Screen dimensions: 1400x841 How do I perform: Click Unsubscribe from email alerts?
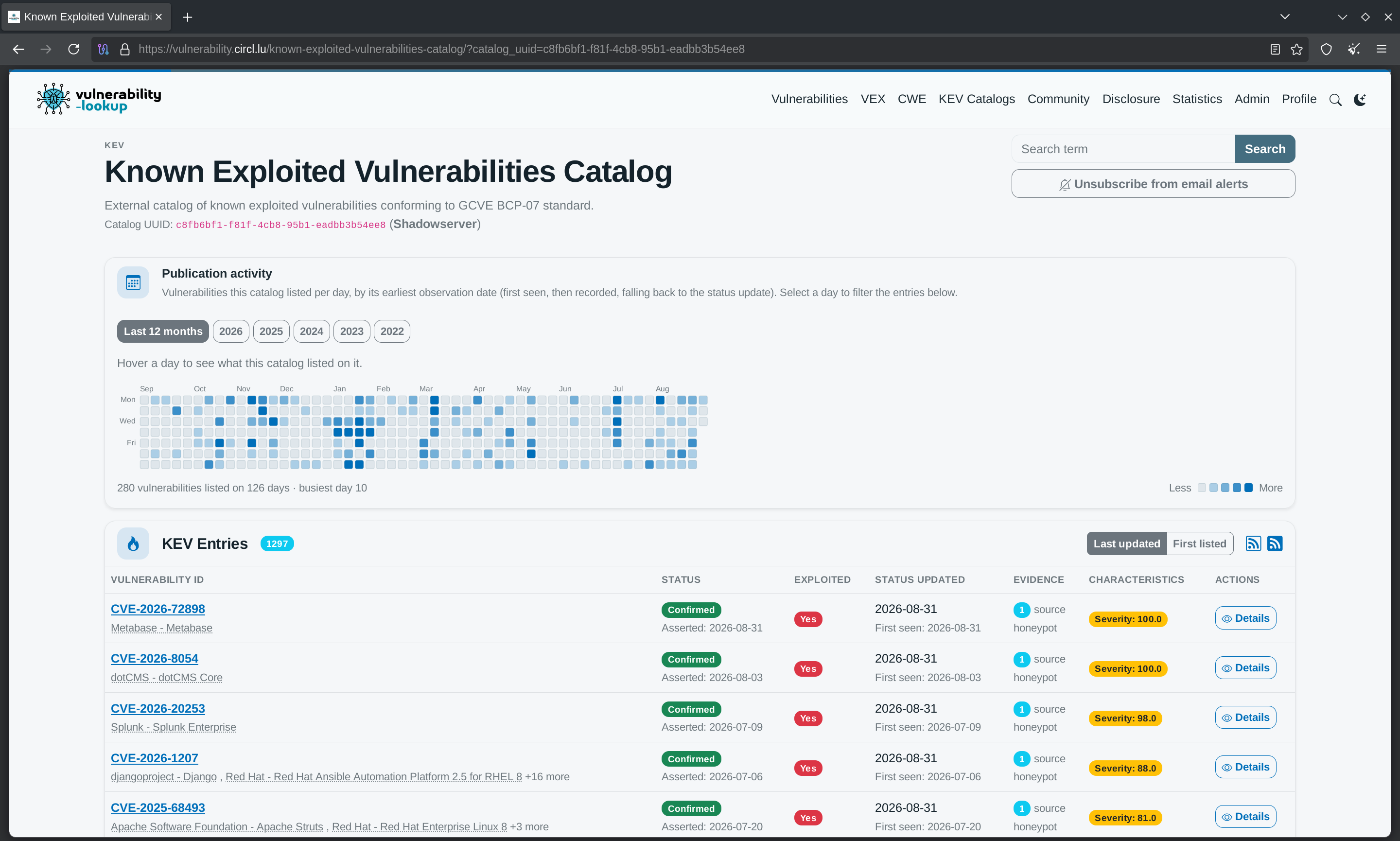tap(1153, 184)
